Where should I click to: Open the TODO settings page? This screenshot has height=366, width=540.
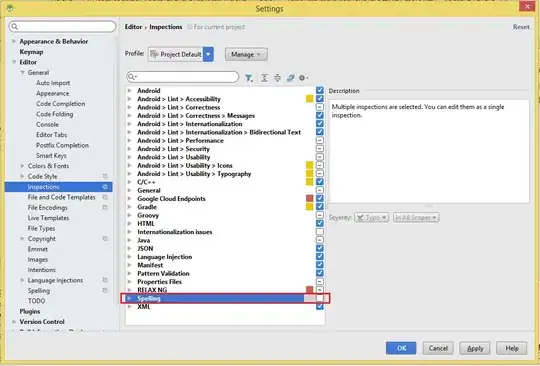(37, 301)
